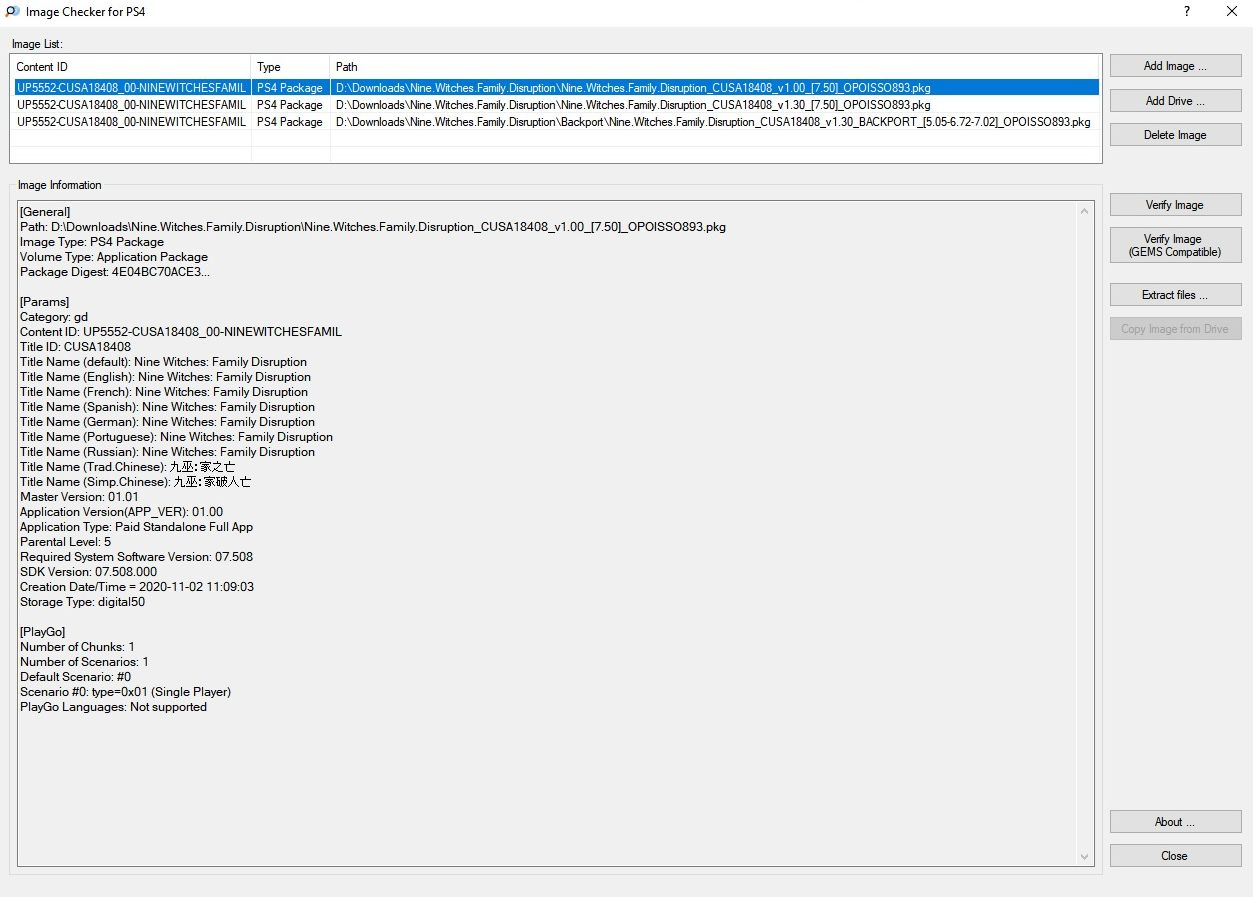Click the help question mark in the title bar

coord(1187,12)
